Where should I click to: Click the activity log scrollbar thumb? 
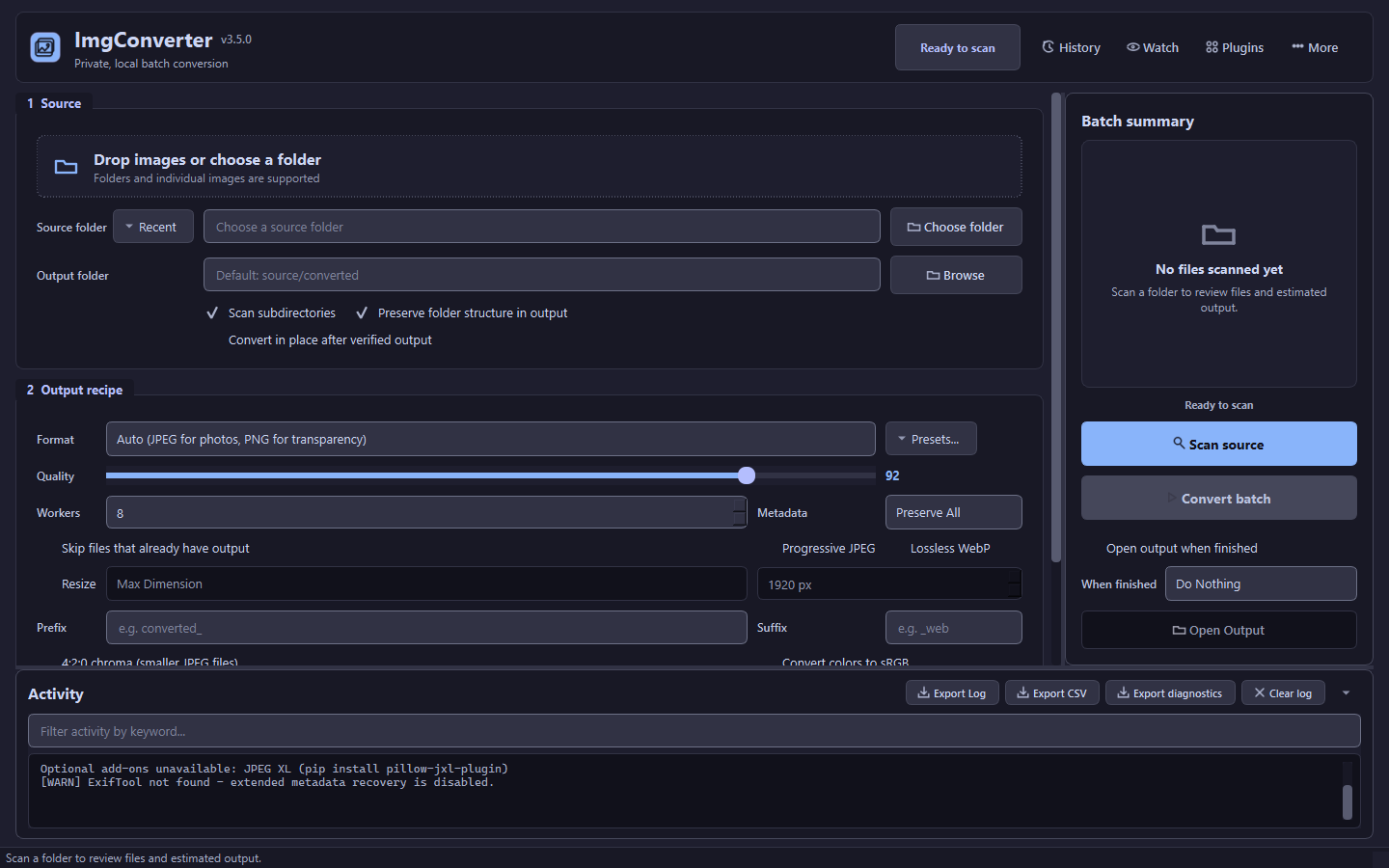pos(1348,802)
